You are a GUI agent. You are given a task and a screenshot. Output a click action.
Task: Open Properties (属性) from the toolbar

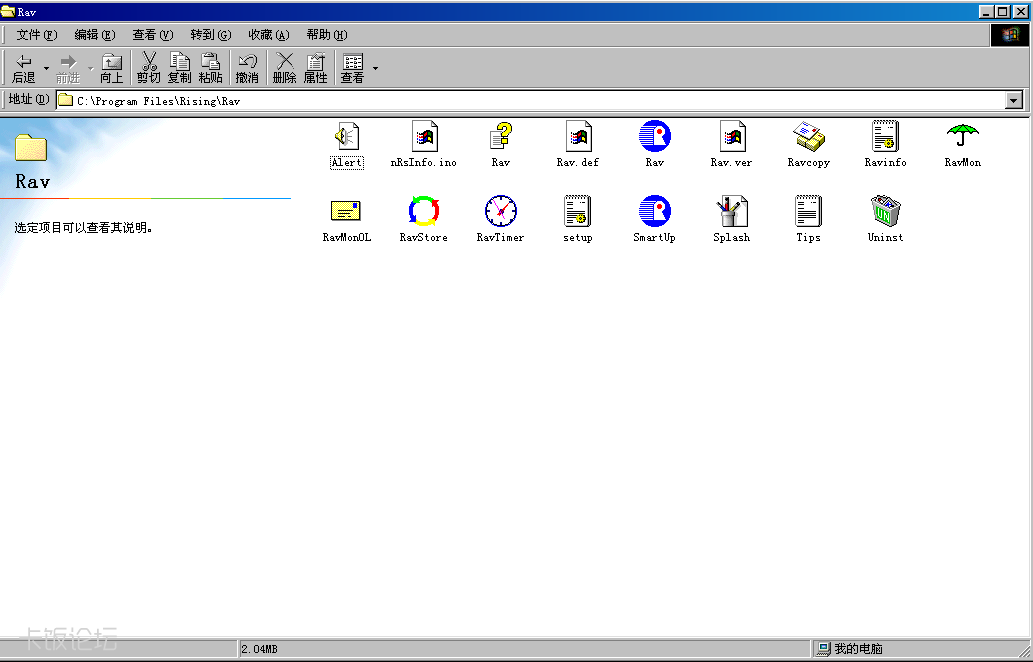coord(316,68)
